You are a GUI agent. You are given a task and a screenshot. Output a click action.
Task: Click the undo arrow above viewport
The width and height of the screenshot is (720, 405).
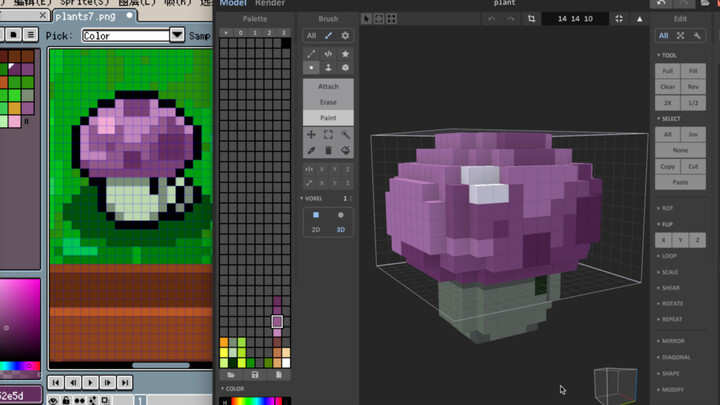(x=492, y=19)
